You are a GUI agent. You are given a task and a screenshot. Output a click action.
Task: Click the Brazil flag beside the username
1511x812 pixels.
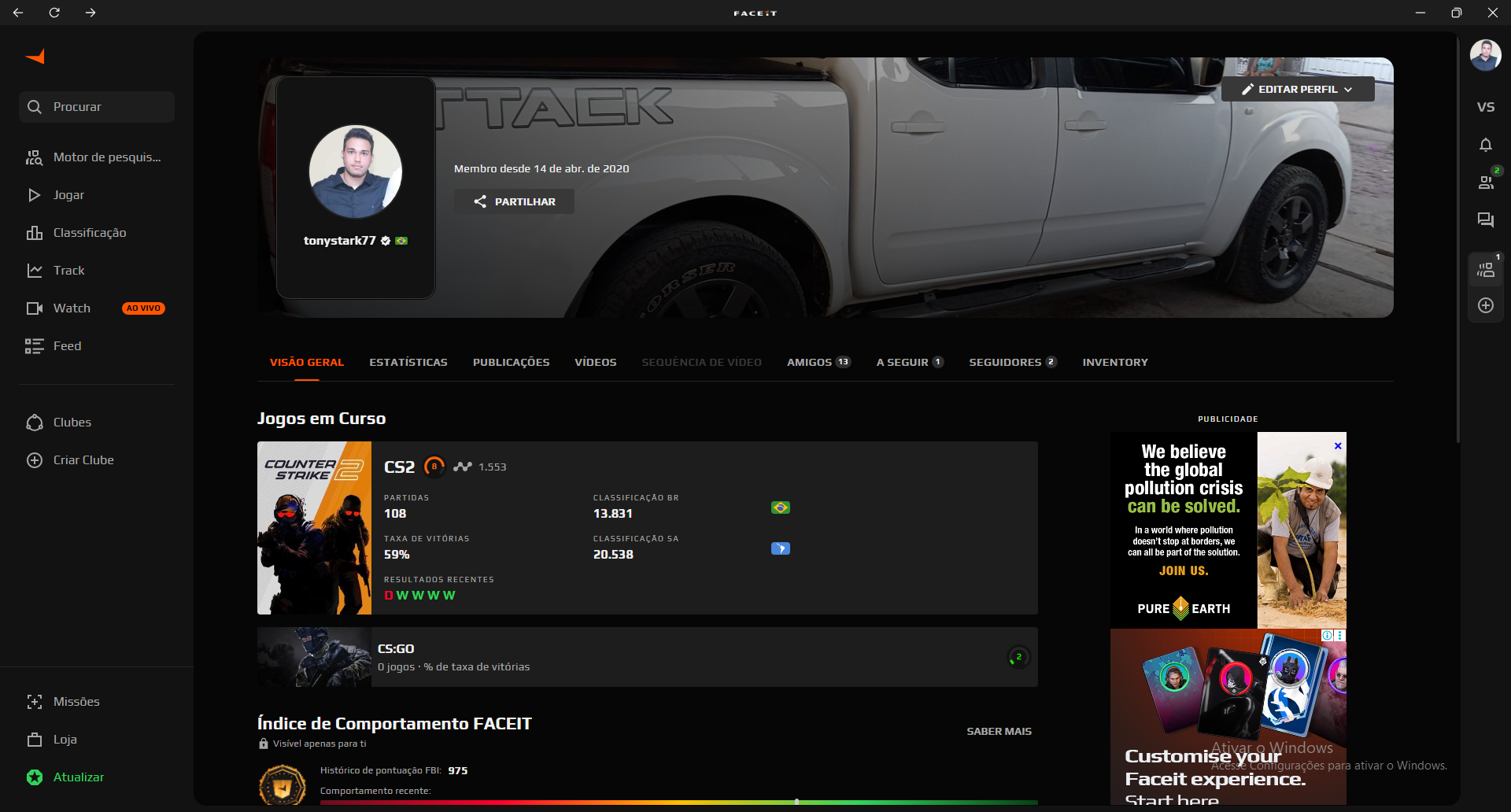(401, 241)
